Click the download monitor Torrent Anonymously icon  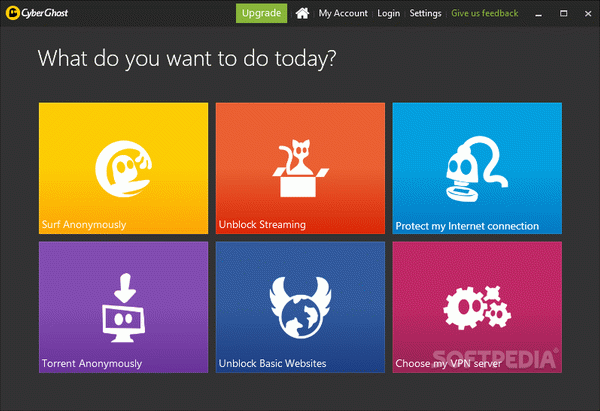tap(124, 308)
